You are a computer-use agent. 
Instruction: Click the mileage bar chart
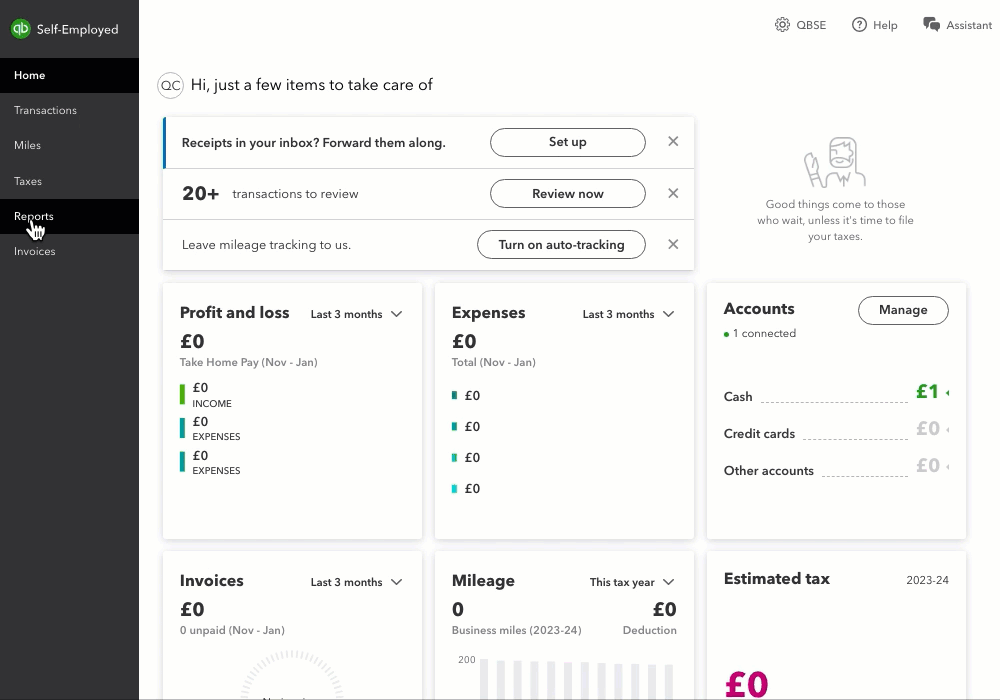(x=568, y=677)
